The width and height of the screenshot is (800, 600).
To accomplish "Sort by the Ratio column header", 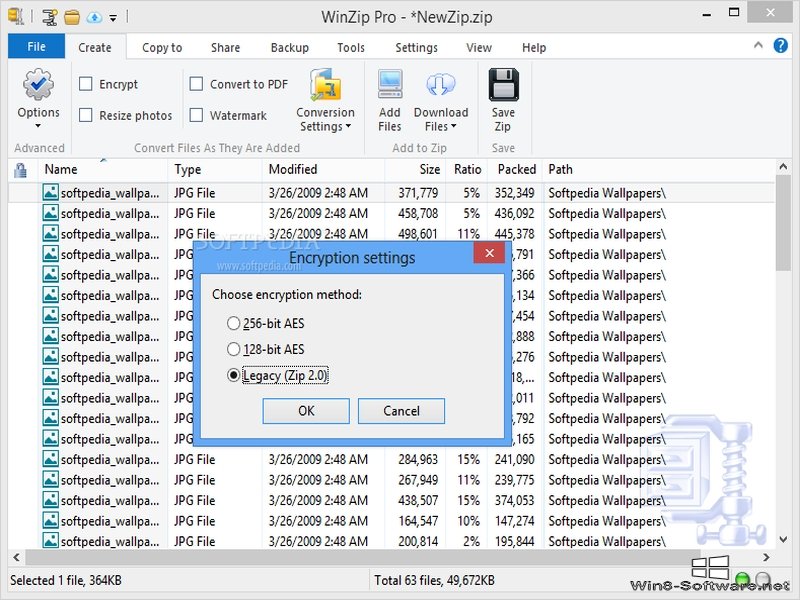I will tap(467, 169).
